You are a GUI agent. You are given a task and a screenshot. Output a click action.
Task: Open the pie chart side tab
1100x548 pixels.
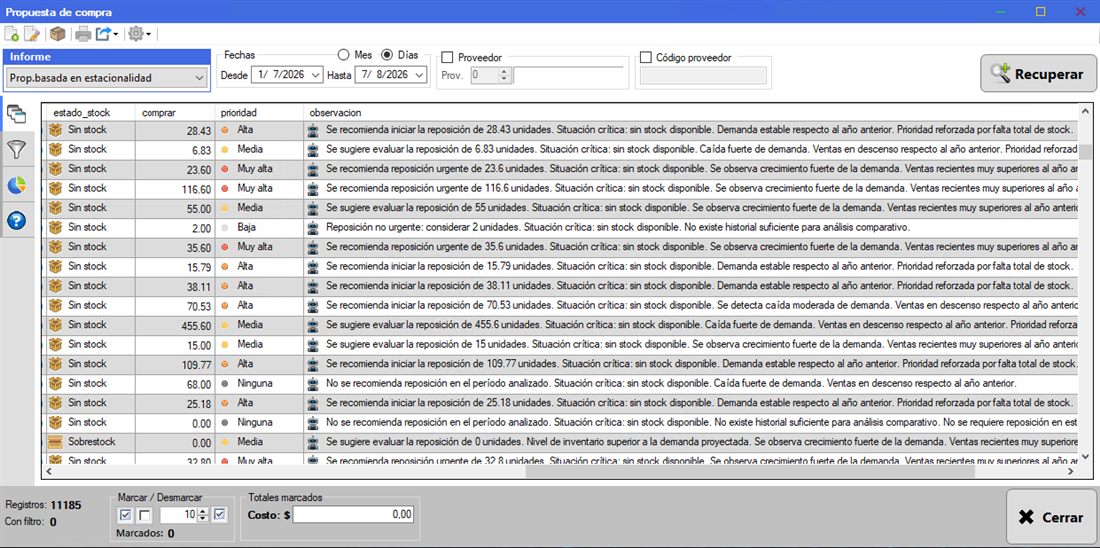(16, 185)
